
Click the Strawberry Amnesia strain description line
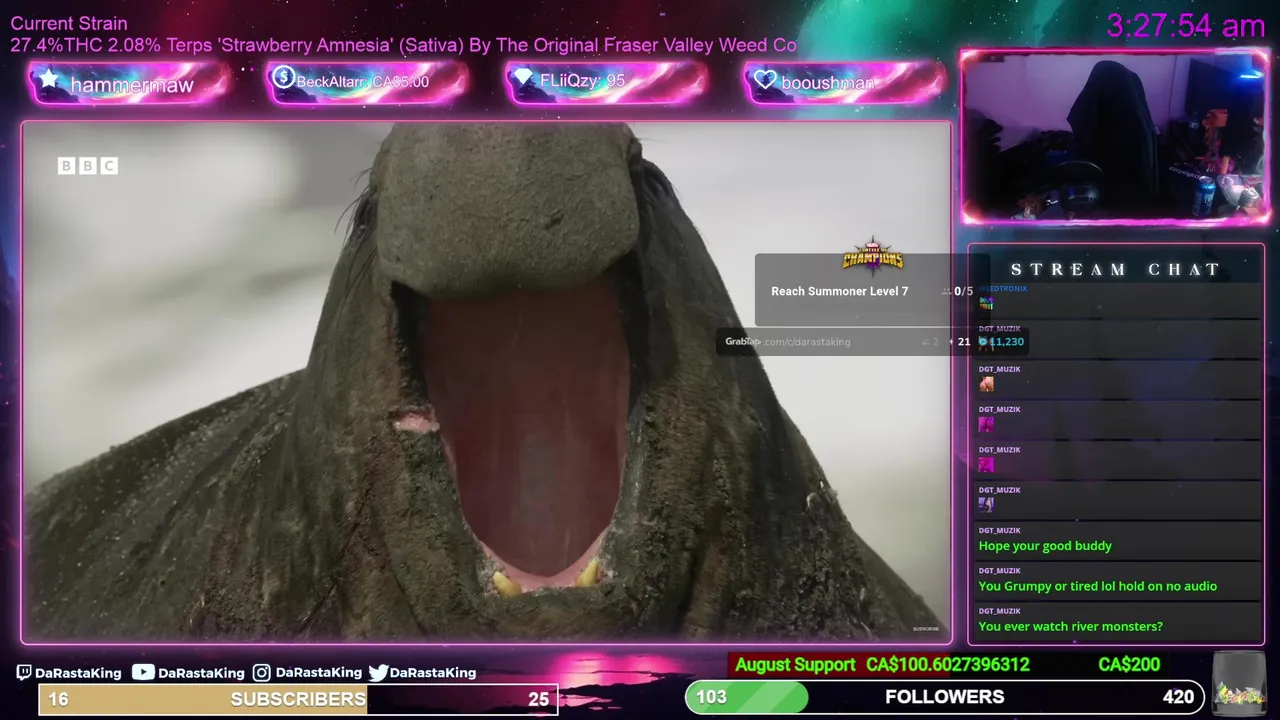tap(404, 45)
